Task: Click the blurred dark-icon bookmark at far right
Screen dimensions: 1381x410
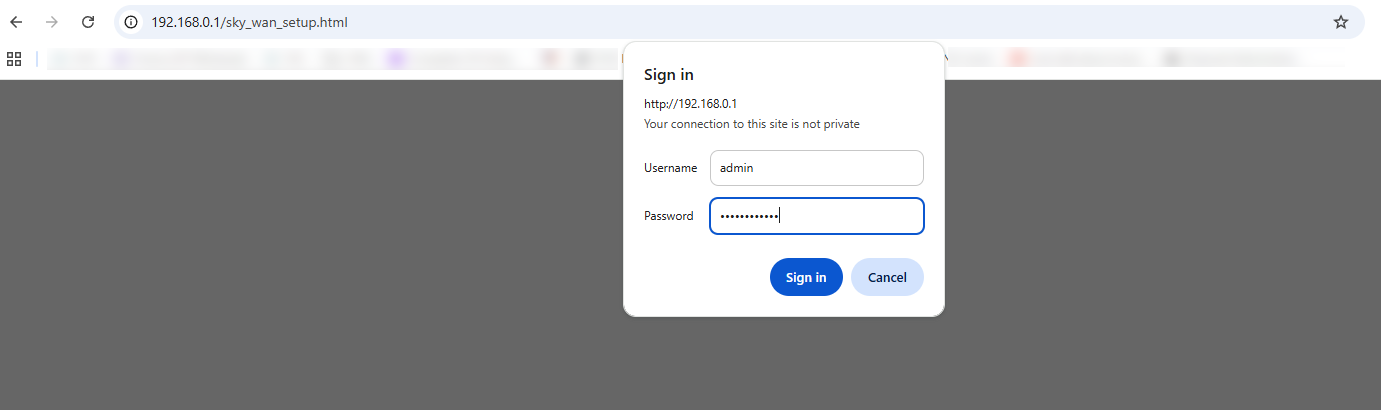Action: (x=1170, y=59)
